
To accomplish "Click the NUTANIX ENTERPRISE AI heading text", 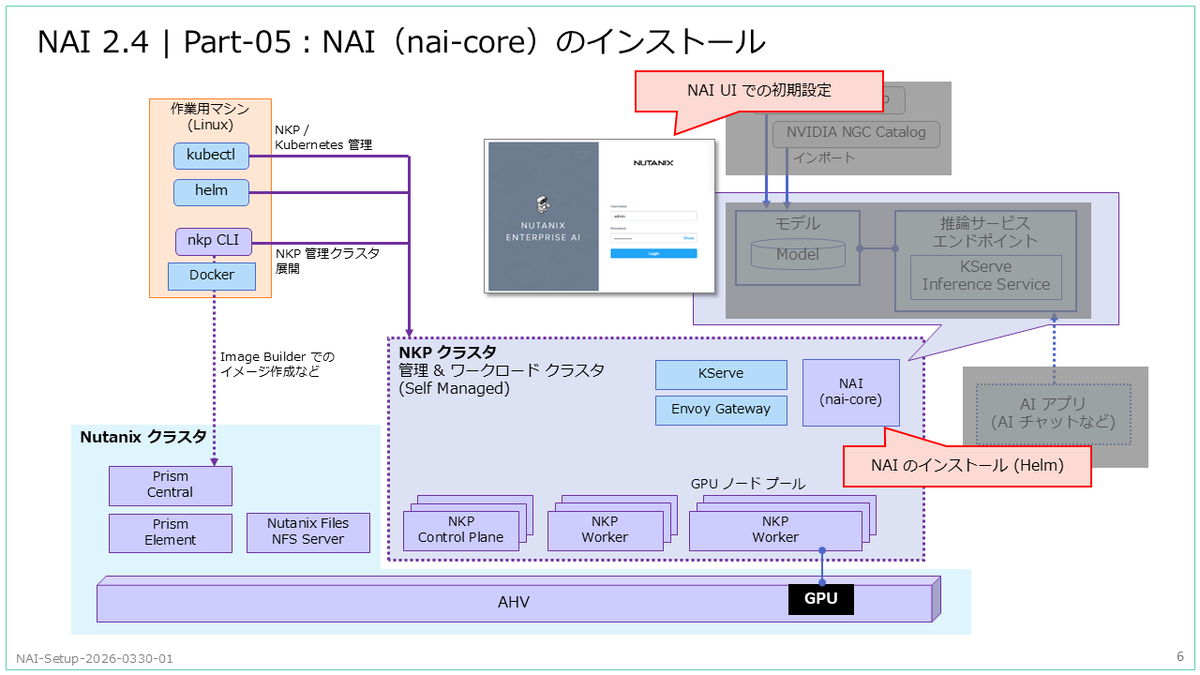I will click(543, 231).
